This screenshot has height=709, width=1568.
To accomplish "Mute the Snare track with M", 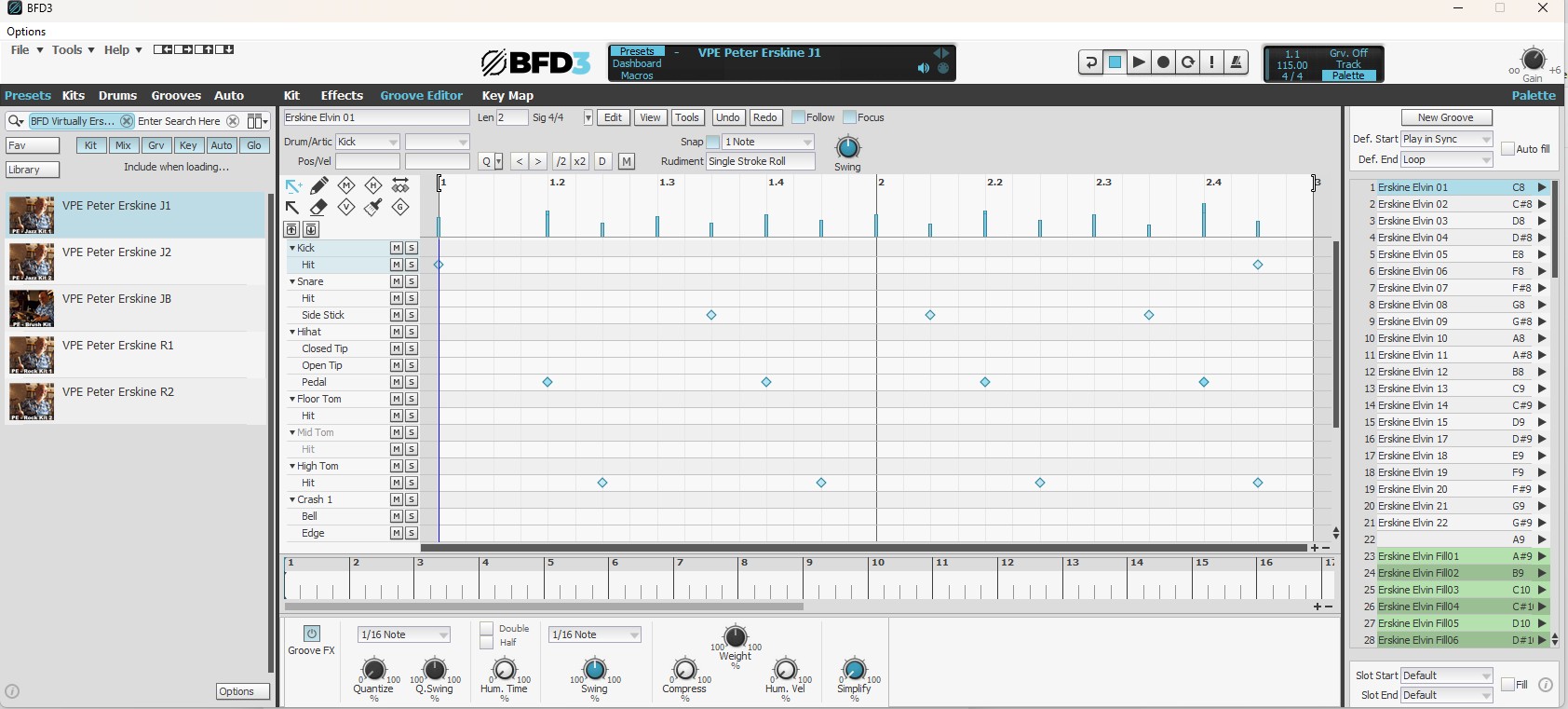I will point(396,281).
